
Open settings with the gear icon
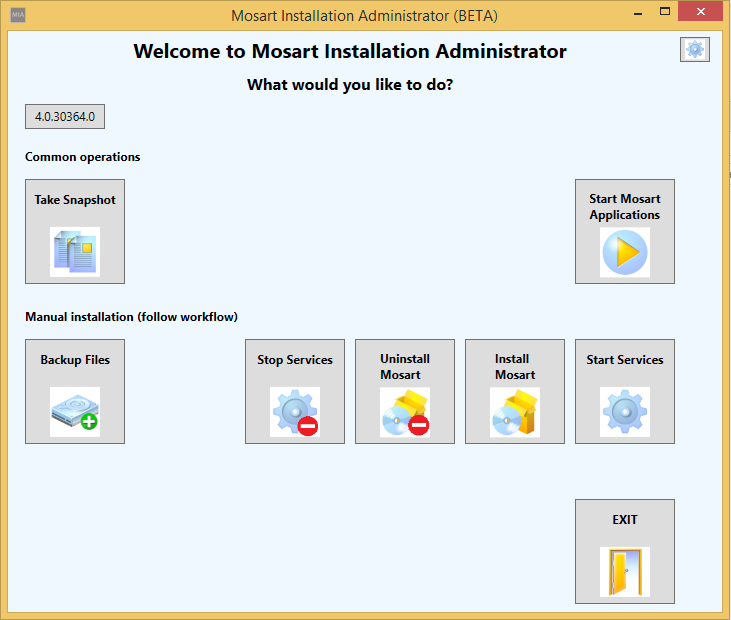tap(695, 49)
